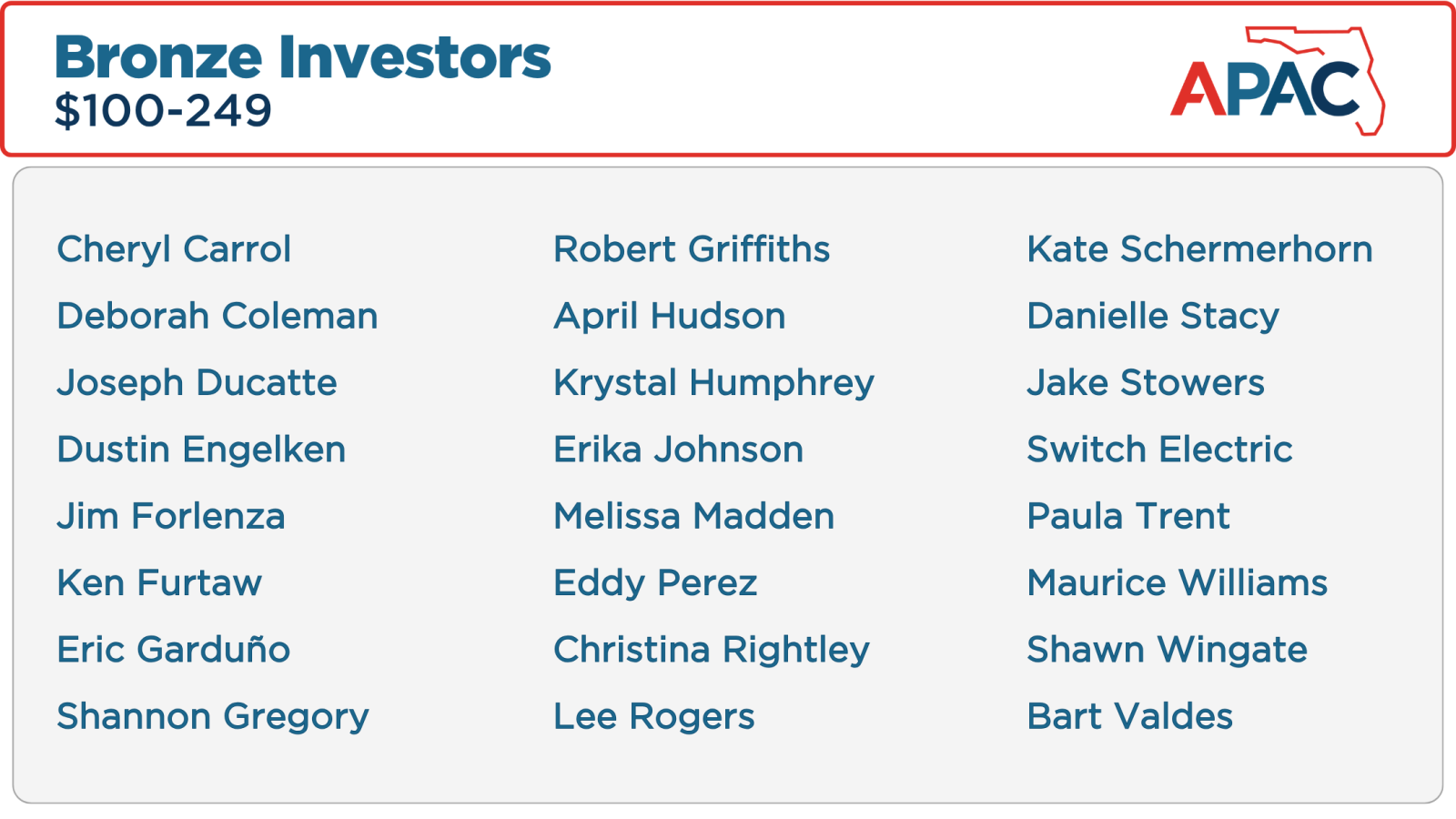Viewport: 1456px width, 819px height.
Task: Select Lee Rogers
Action: tap(654, 717)
